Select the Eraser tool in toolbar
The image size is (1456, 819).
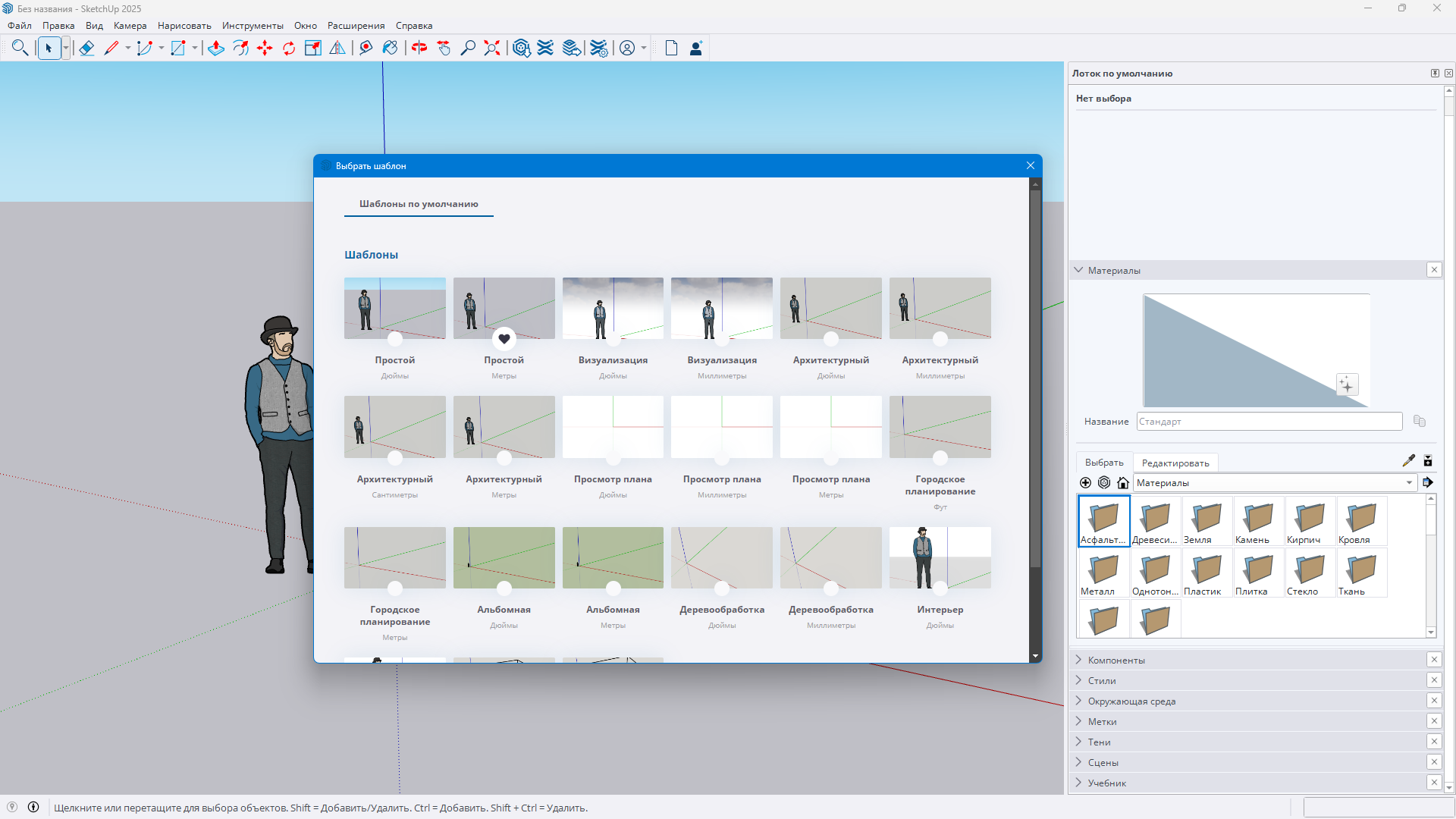pyautogui.click(x=86, y=49)
